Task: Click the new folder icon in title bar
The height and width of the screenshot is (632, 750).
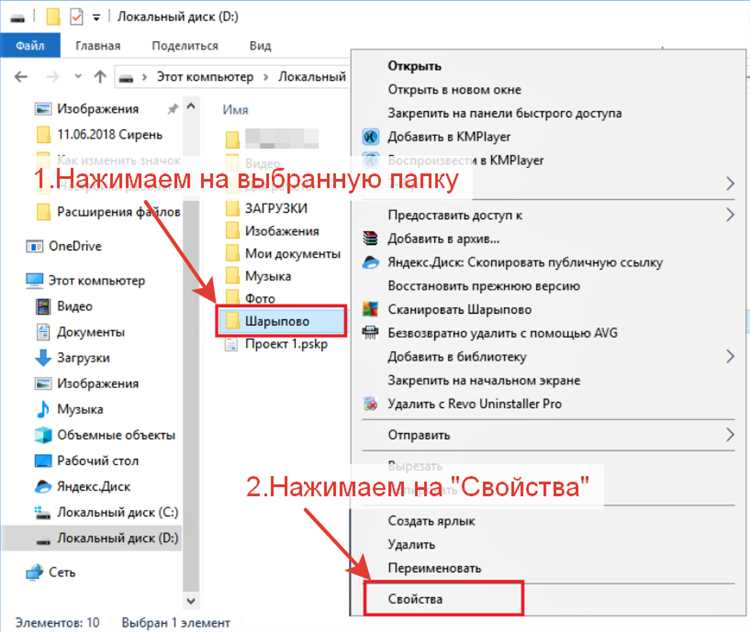Action: (x=53, y=17)
